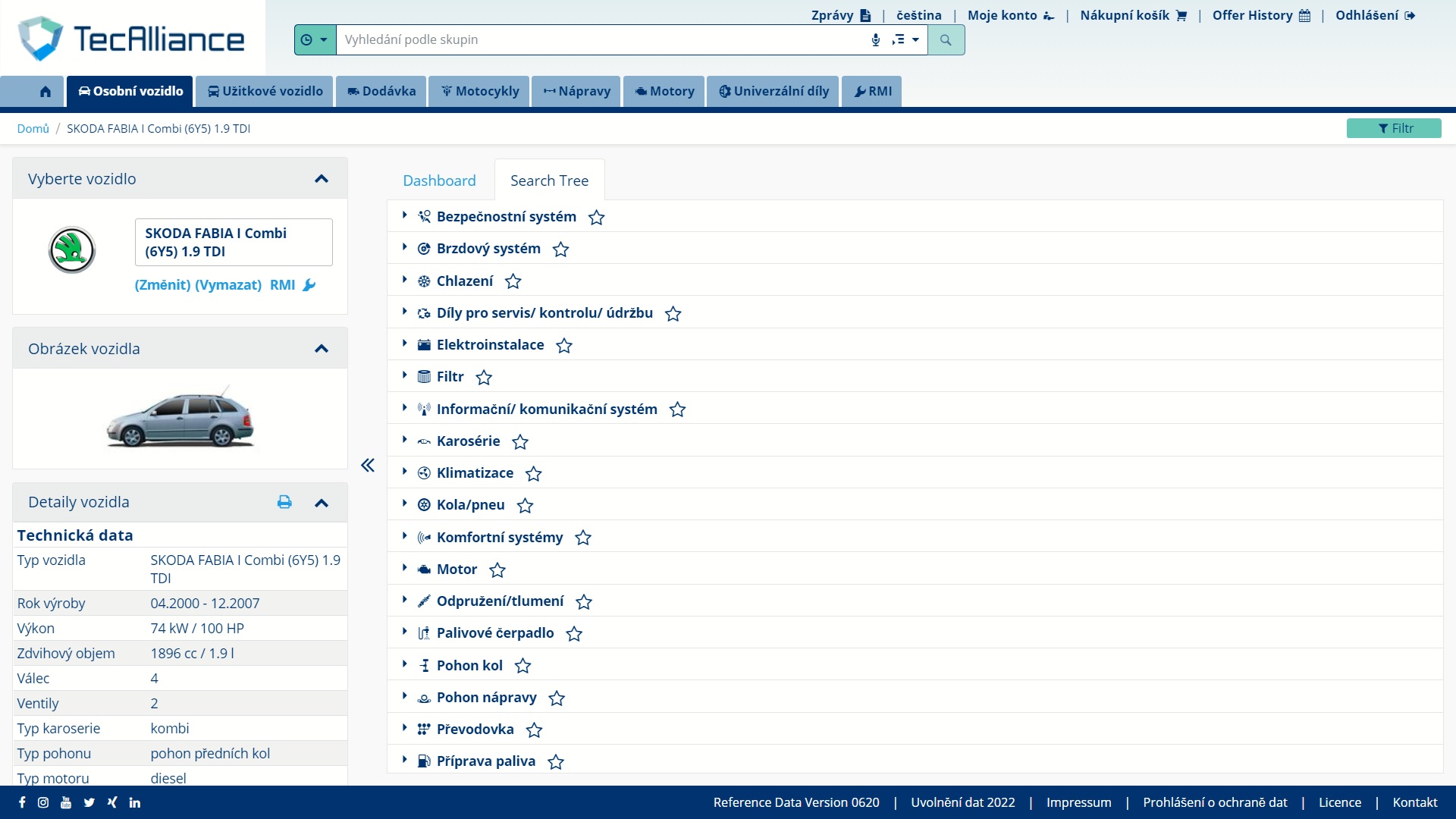Open Moje konto account link
This screenshot has height=819, width=1456.
pos(1011,15)
